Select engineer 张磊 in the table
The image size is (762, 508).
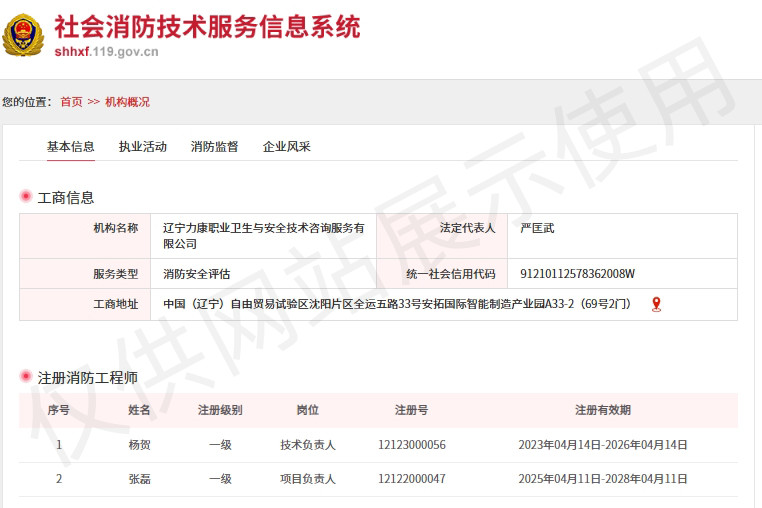click(x=139, y=479)
